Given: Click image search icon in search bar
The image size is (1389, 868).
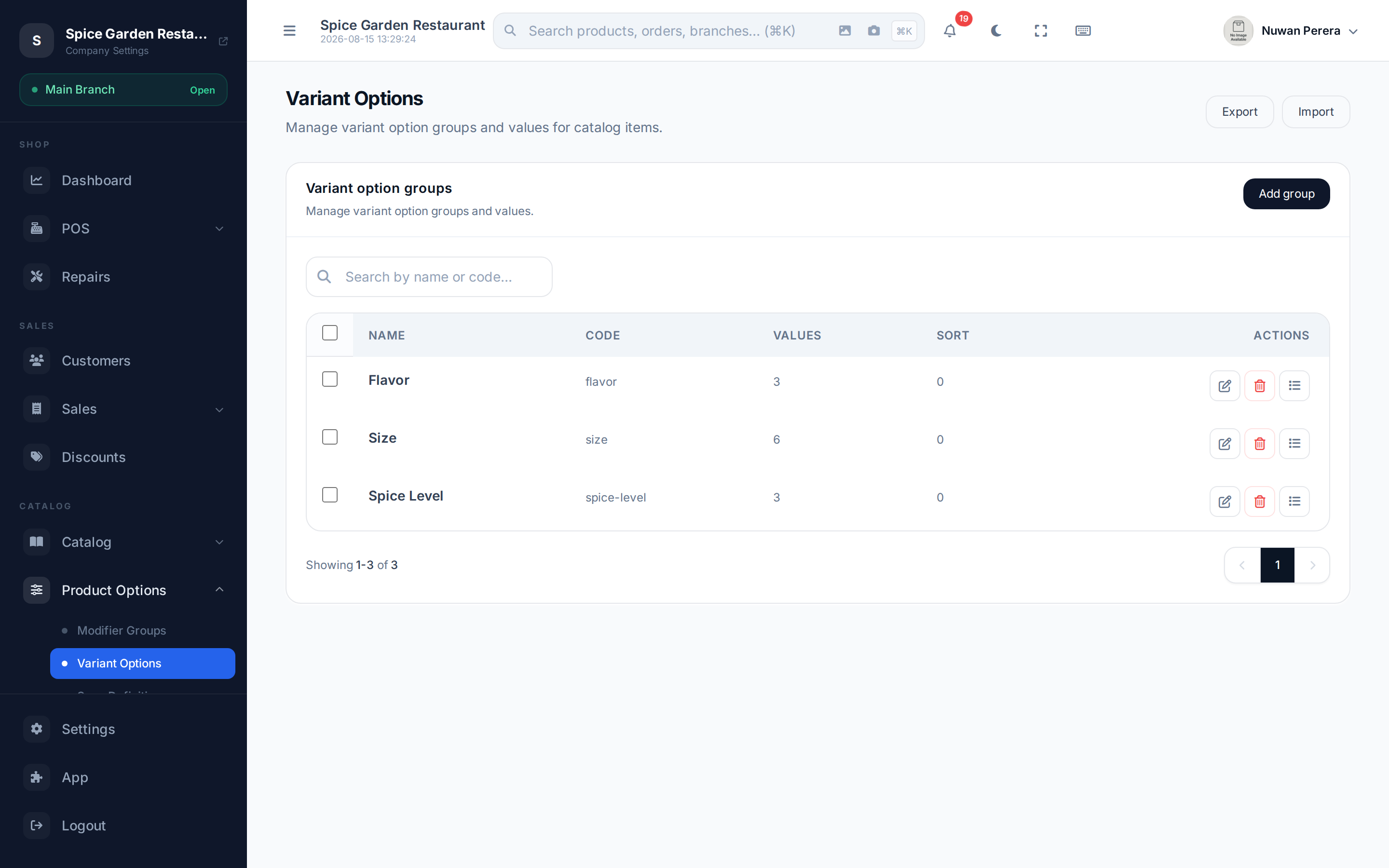Looking at the screenshot, I should pyautogui.click(x=844, y=30).
